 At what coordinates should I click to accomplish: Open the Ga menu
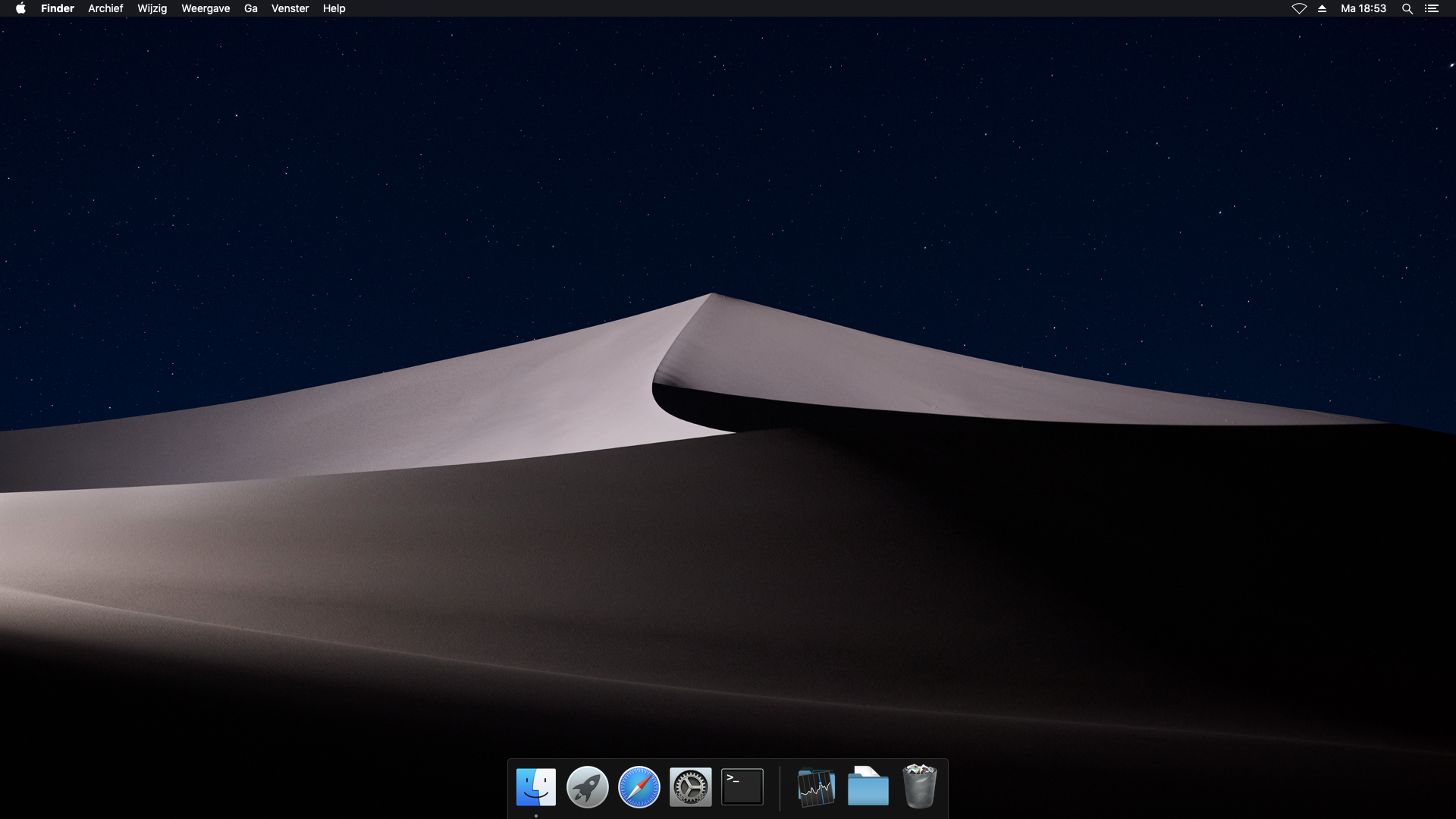coord(251,8)
